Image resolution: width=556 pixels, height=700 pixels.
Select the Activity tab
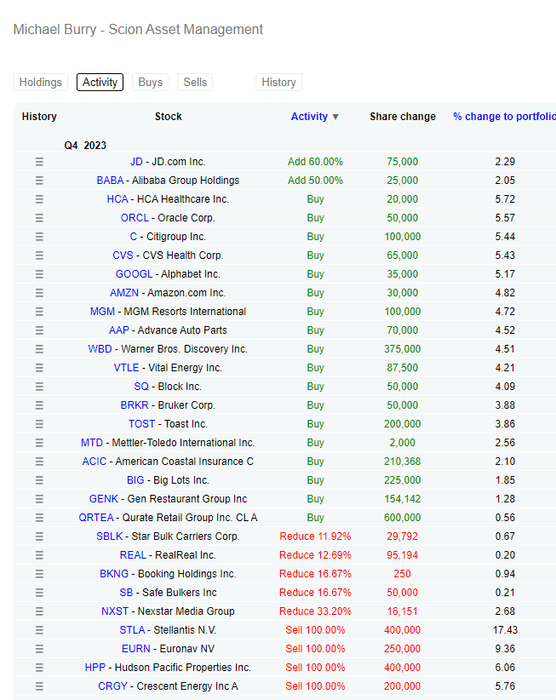[100, 82]
